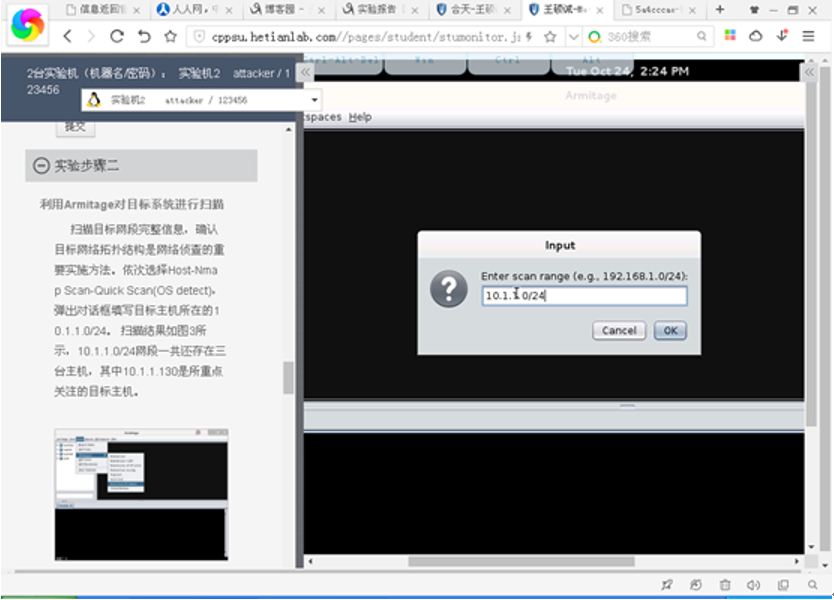Open the Workspaces menu in Armitage
Image resolution: width=834 pixels, height=600 pixels.
coord(323,117)
